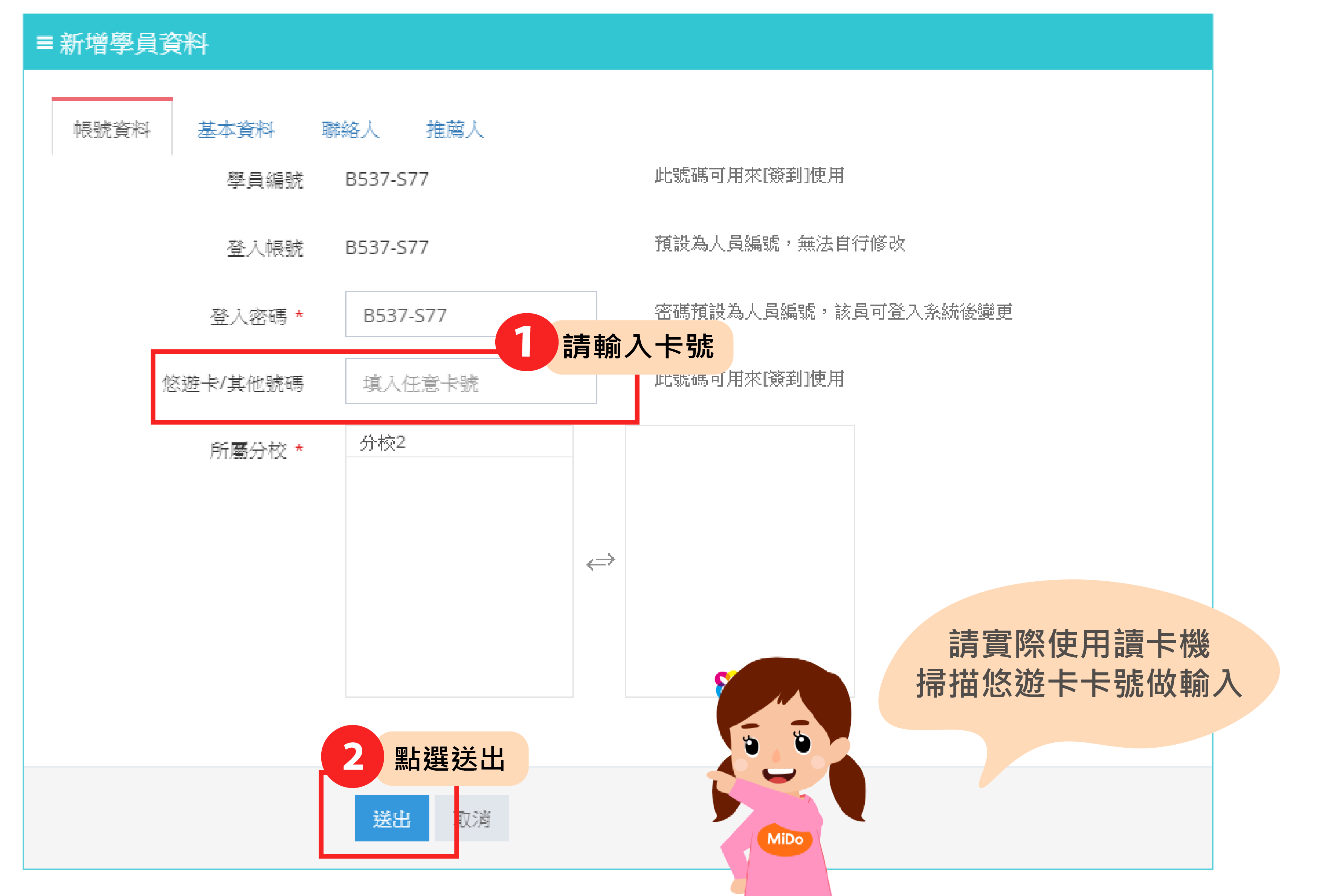Open the 帳號資料 tab
1331x896 pixels.
[x=112, y=130]
